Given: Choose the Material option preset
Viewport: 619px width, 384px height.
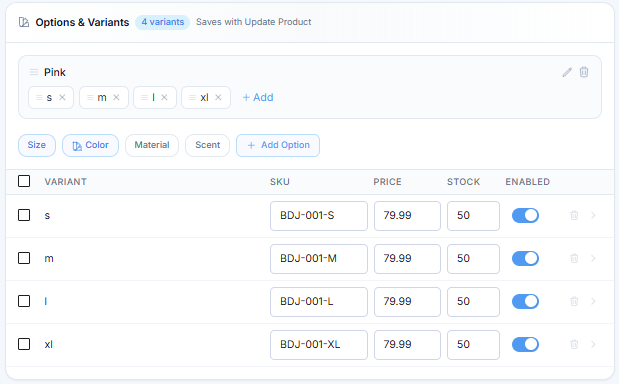Looking at the screenshot, I should pyautogui.click(x=152, y=145).
